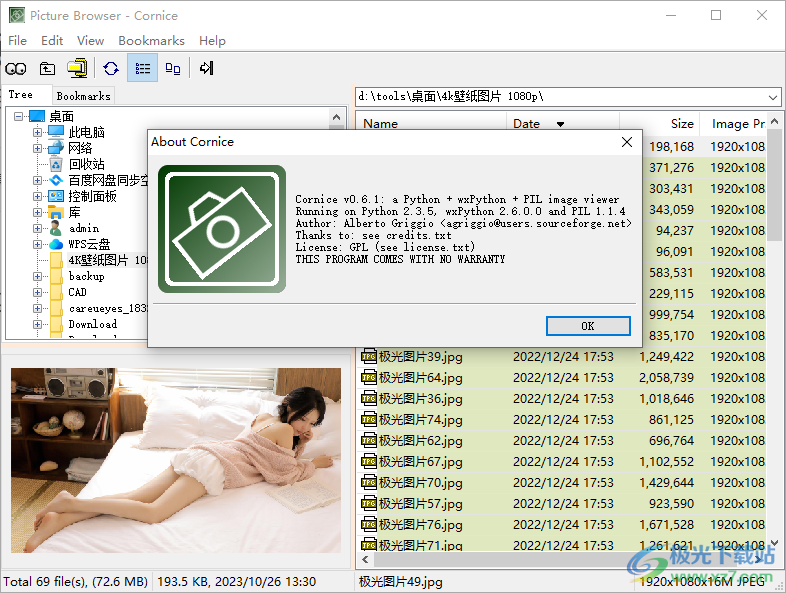
Task: Switch to the Bookmarks tab
Action: point(83,96)
